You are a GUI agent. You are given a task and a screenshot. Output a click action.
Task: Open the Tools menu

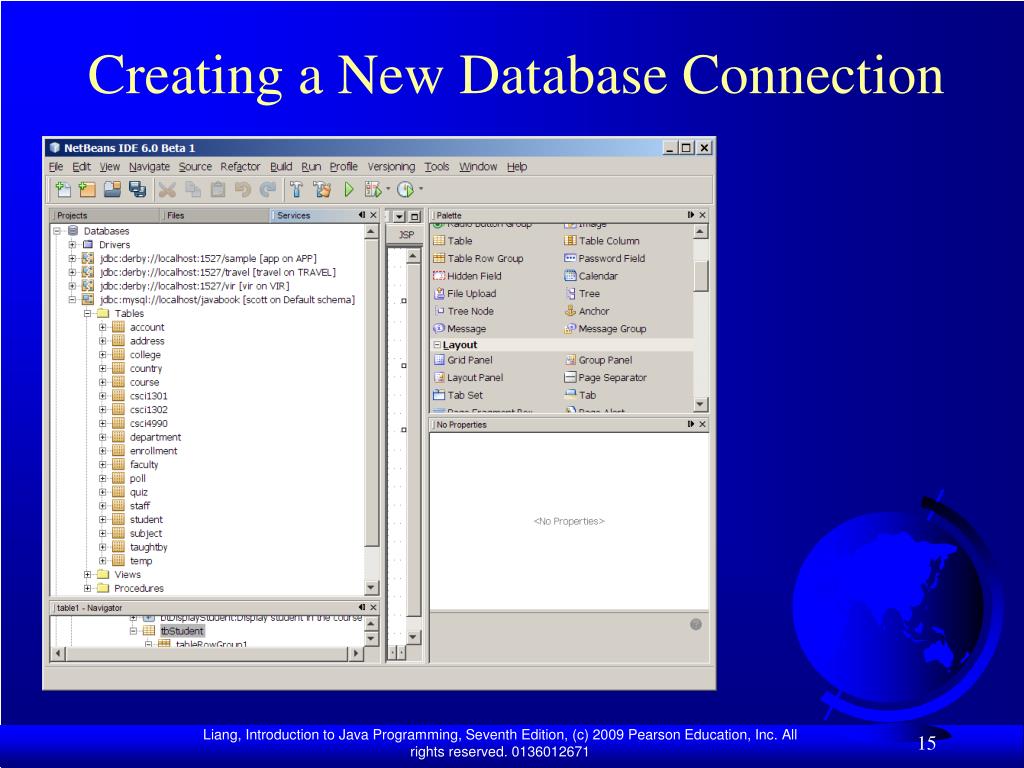click(437, 167)
